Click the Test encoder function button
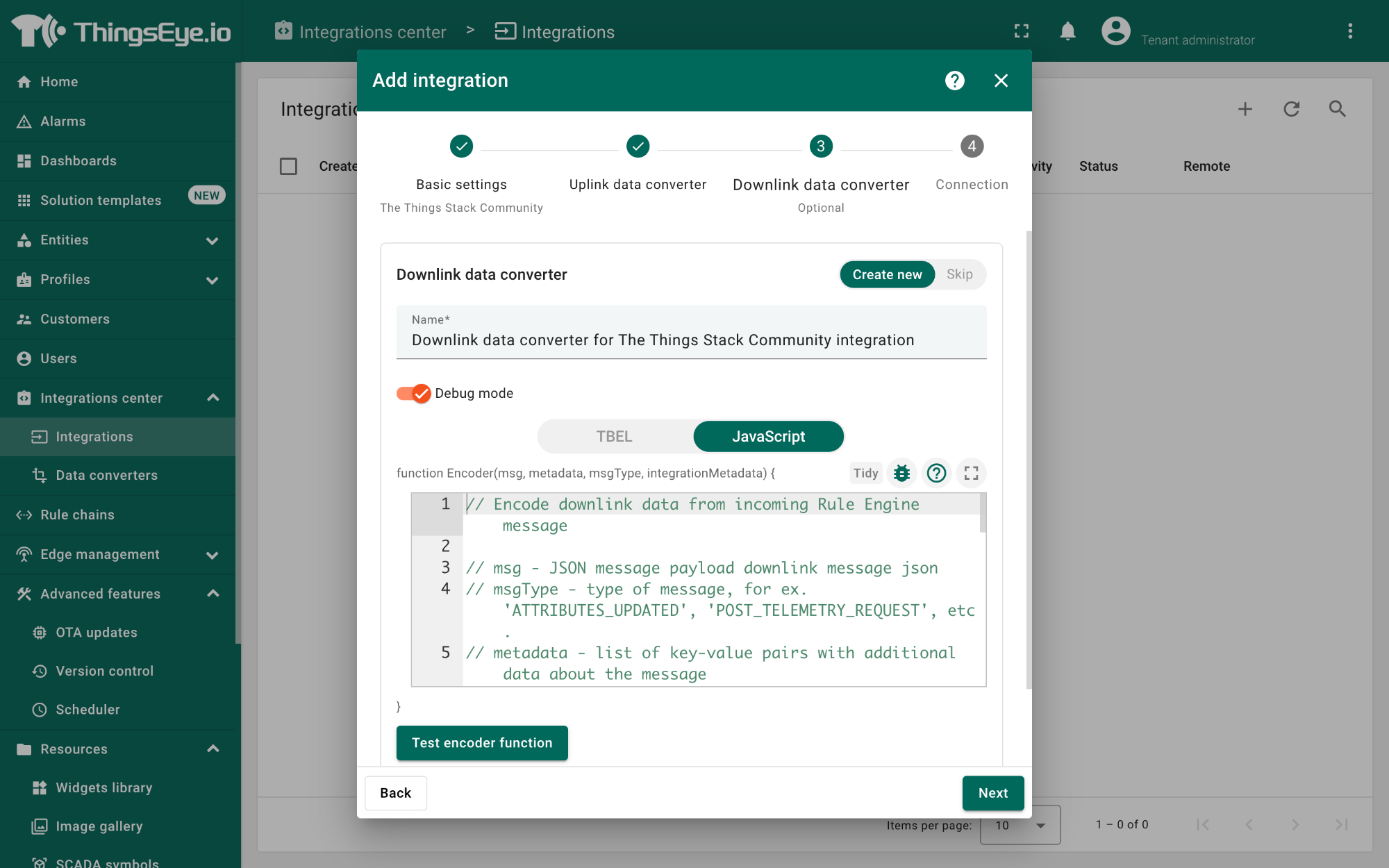 pyautogui.click(x=482, y=743)
